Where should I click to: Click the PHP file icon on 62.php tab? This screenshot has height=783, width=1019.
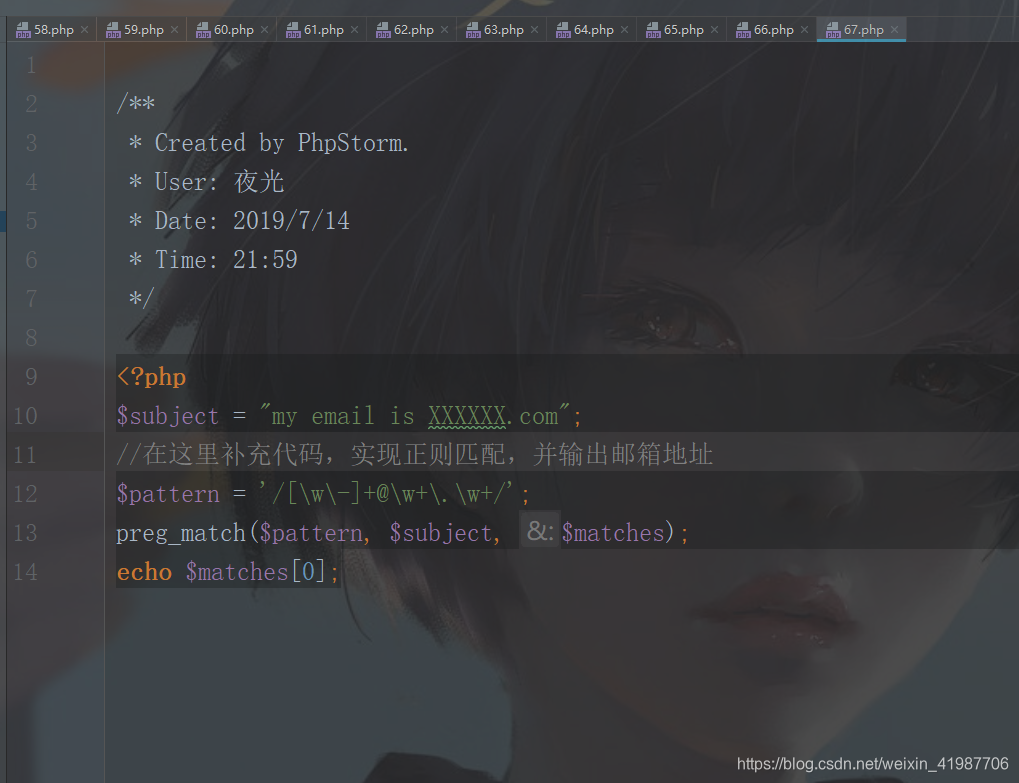coord(383,30)
